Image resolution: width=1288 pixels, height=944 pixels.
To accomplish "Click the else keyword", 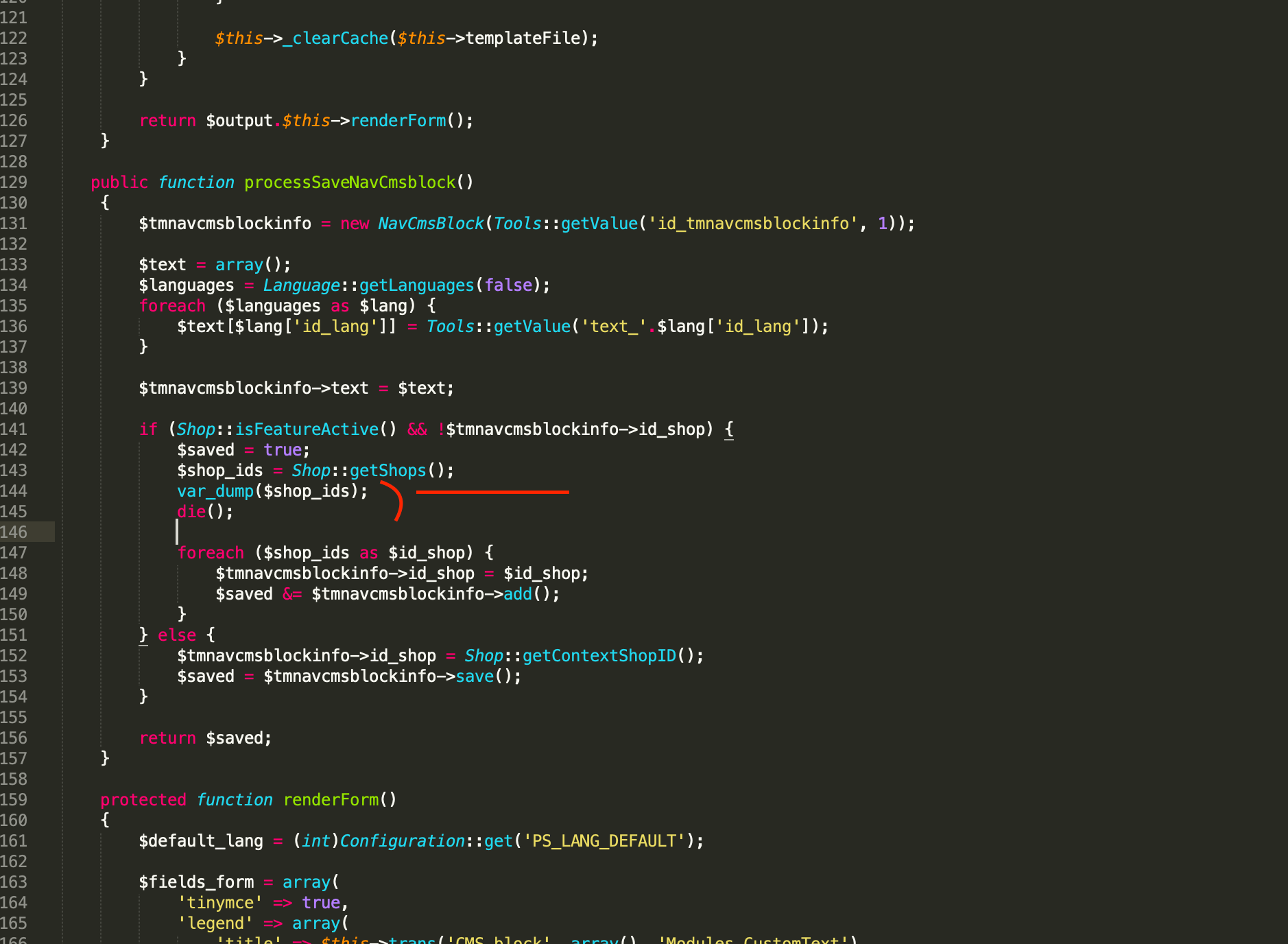I will click(x=177, y=635).
